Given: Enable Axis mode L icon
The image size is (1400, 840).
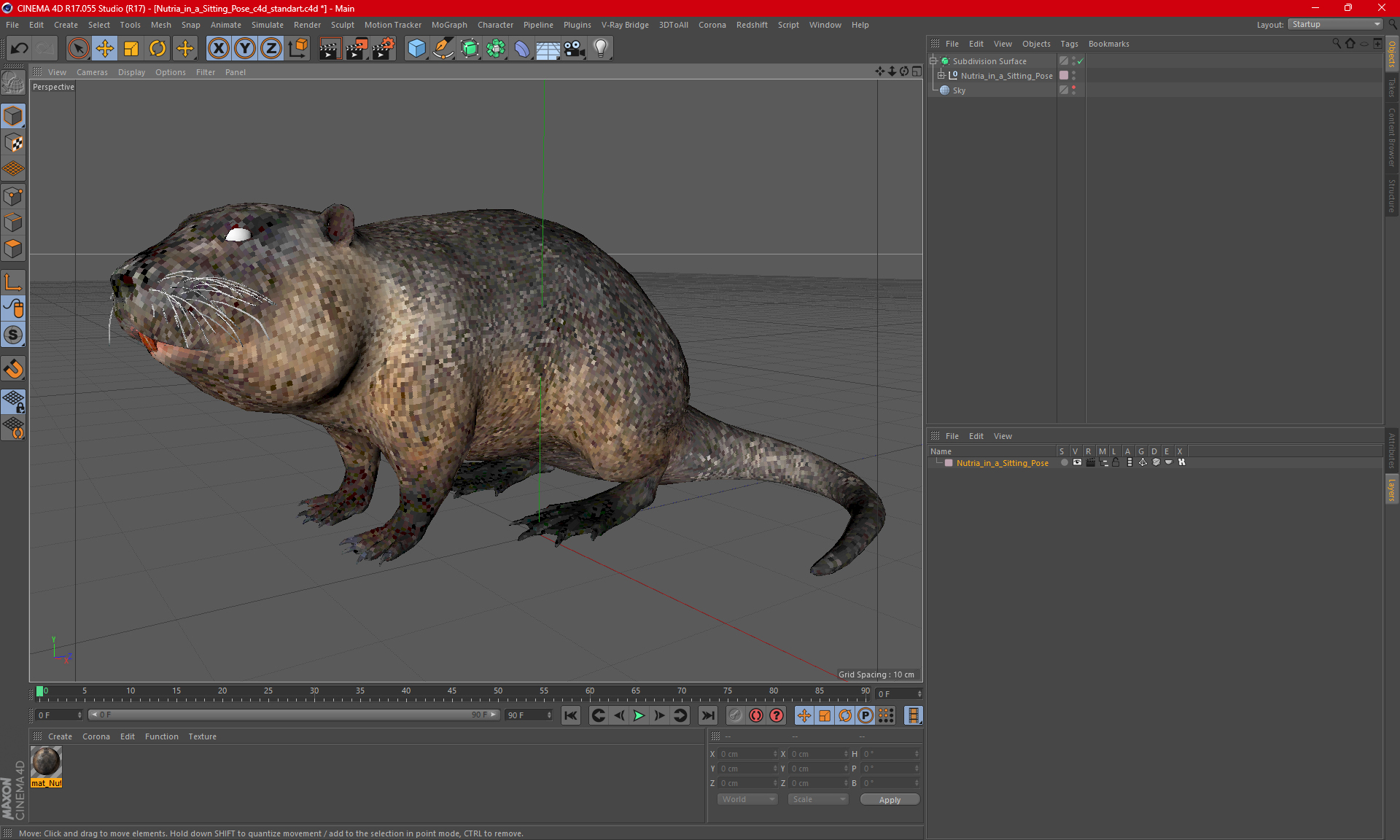Looking at the screenshot, I should (14, 282).
